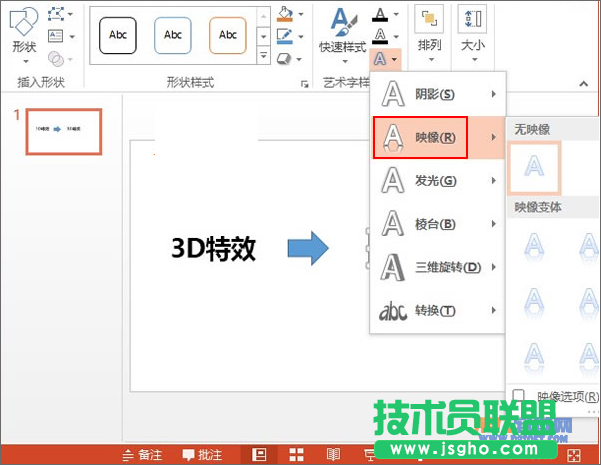Open the Reflection 映像(R) submenu

pyautogui.click(x=438, y=137)
